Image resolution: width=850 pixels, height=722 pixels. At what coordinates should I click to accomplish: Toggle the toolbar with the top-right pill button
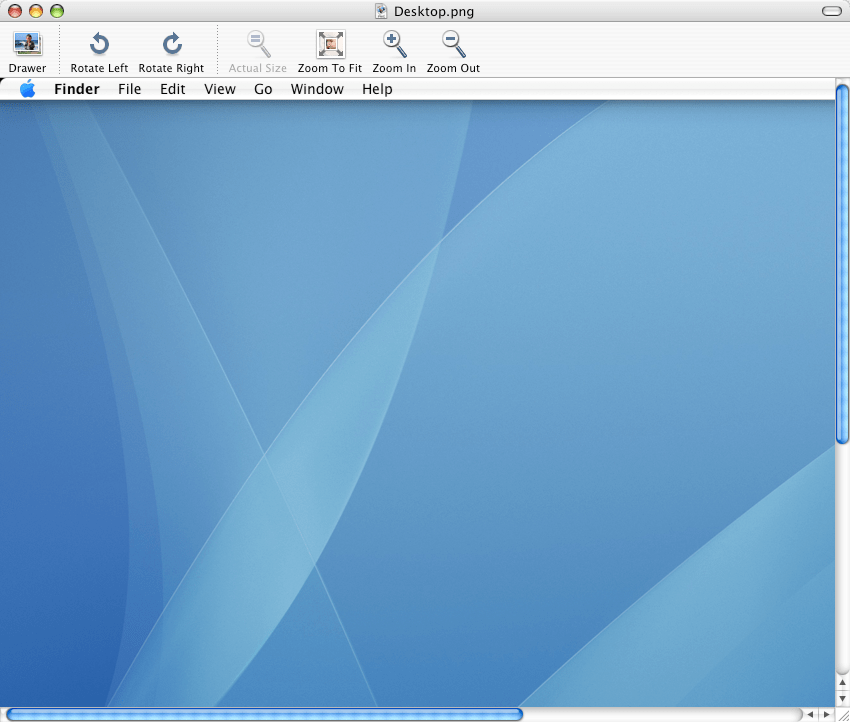831,11
